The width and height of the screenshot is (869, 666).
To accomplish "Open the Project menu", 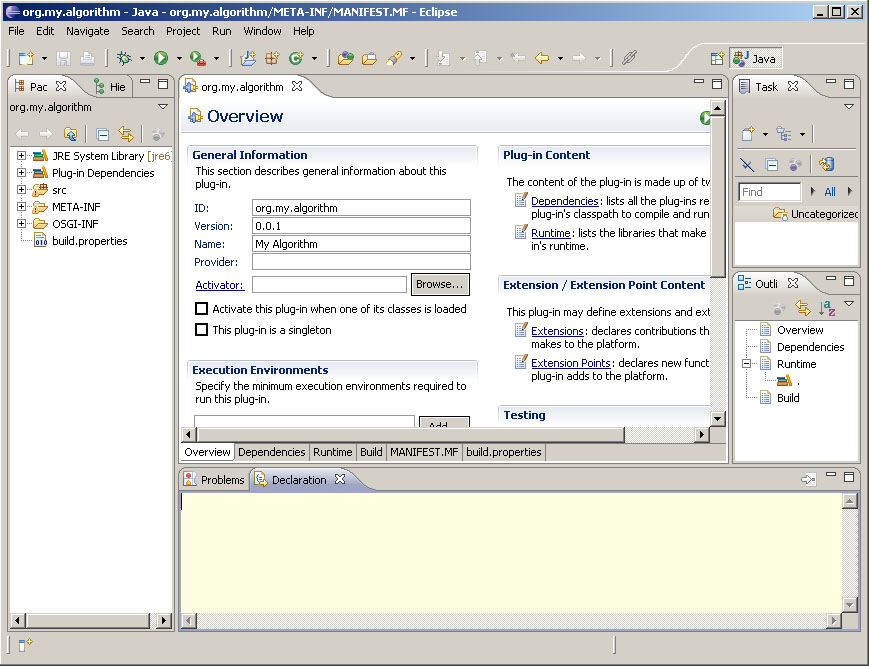I will tap(183, 31).
